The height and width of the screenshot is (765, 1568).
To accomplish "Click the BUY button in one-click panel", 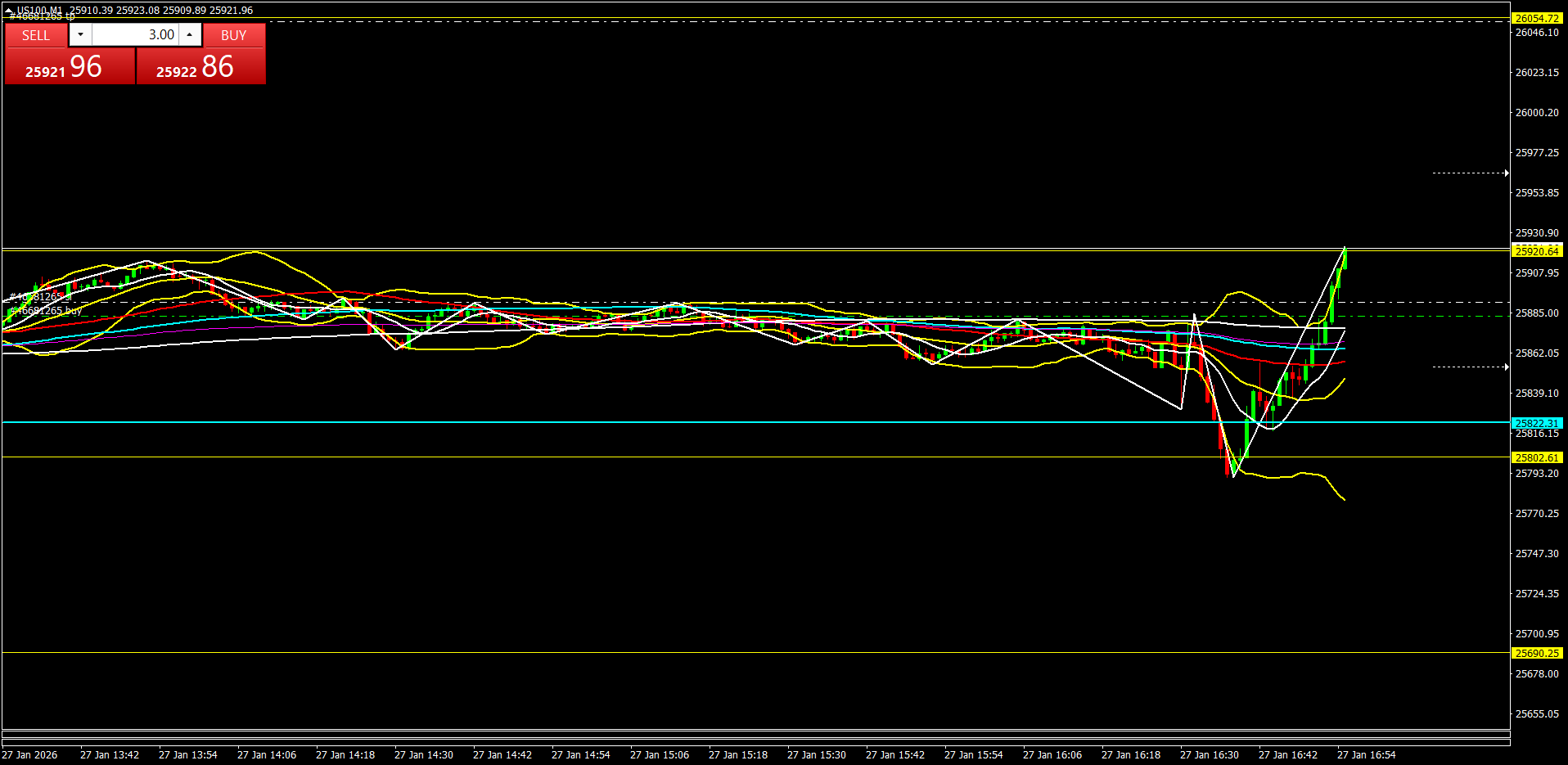I will click(234, 35).
